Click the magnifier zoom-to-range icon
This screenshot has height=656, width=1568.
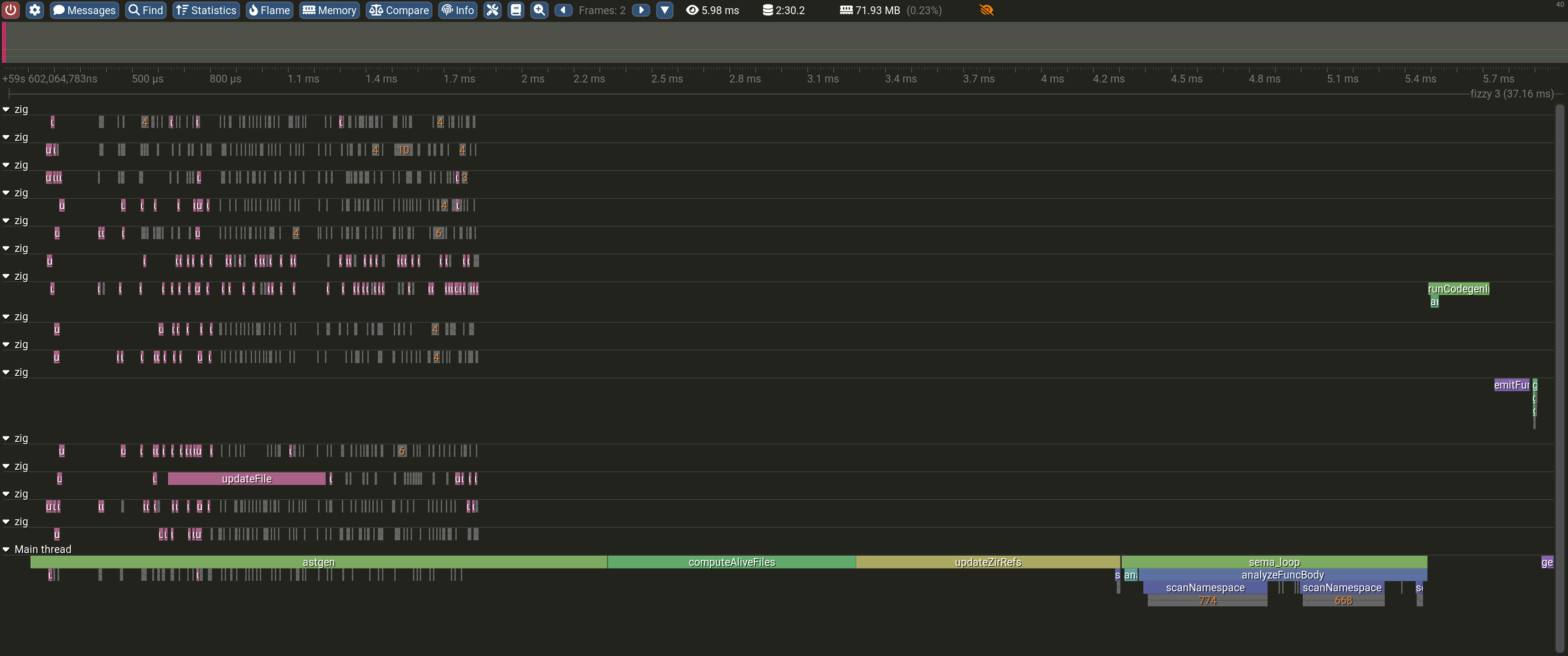[x=539, y=10]
